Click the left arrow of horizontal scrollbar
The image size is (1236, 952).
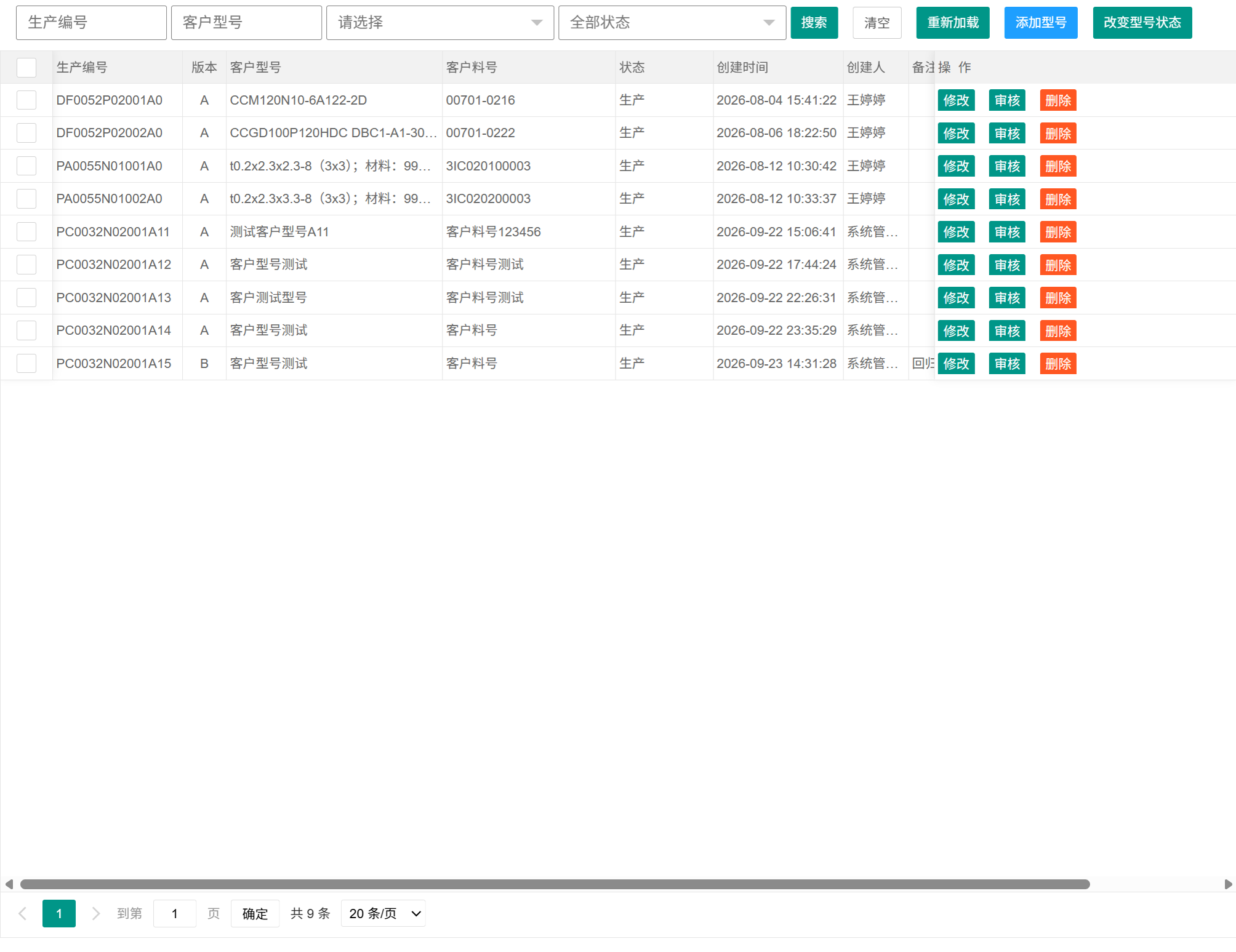pyautogui.click(x=9, y=884)
